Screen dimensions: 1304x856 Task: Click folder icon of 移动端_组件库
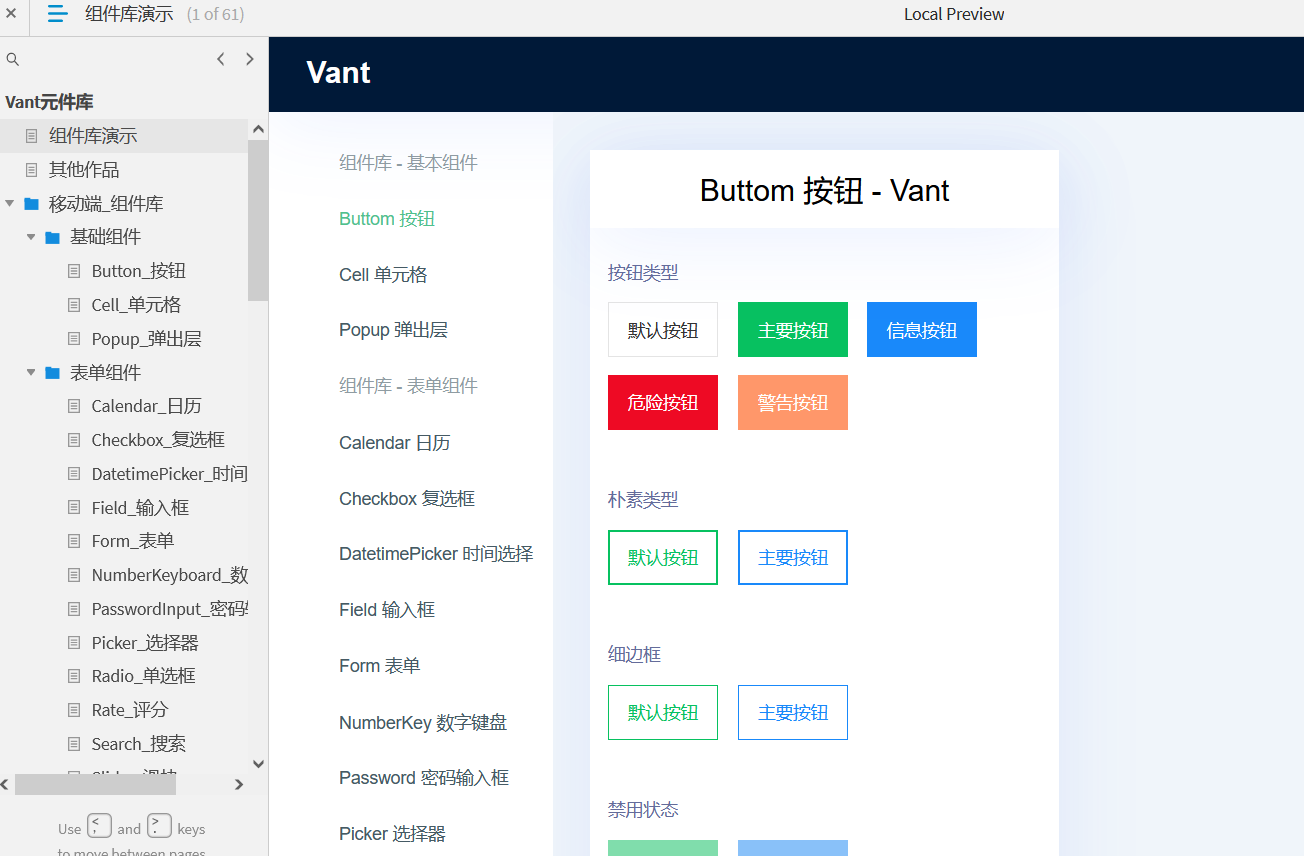pyautogui.click(x=32, y=204)
